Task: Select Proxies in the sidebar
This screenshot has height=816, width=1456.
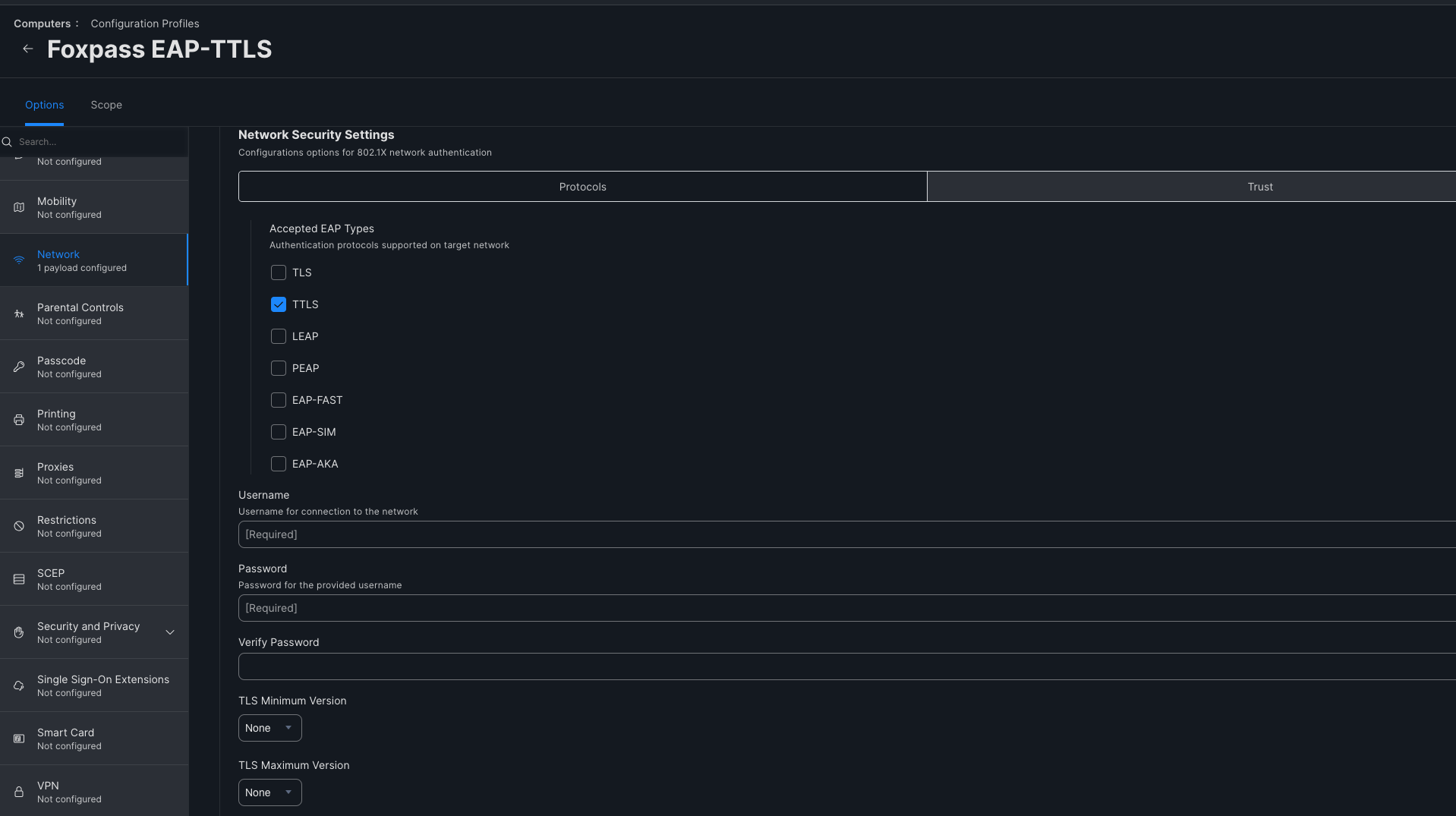Action: tap(94, 473)
